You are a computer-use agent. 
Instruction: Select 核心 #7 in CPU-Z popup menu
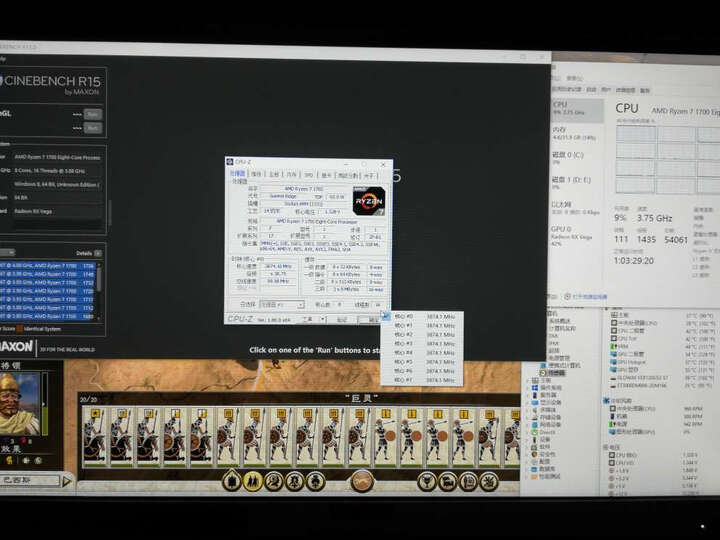coord(422,380)
